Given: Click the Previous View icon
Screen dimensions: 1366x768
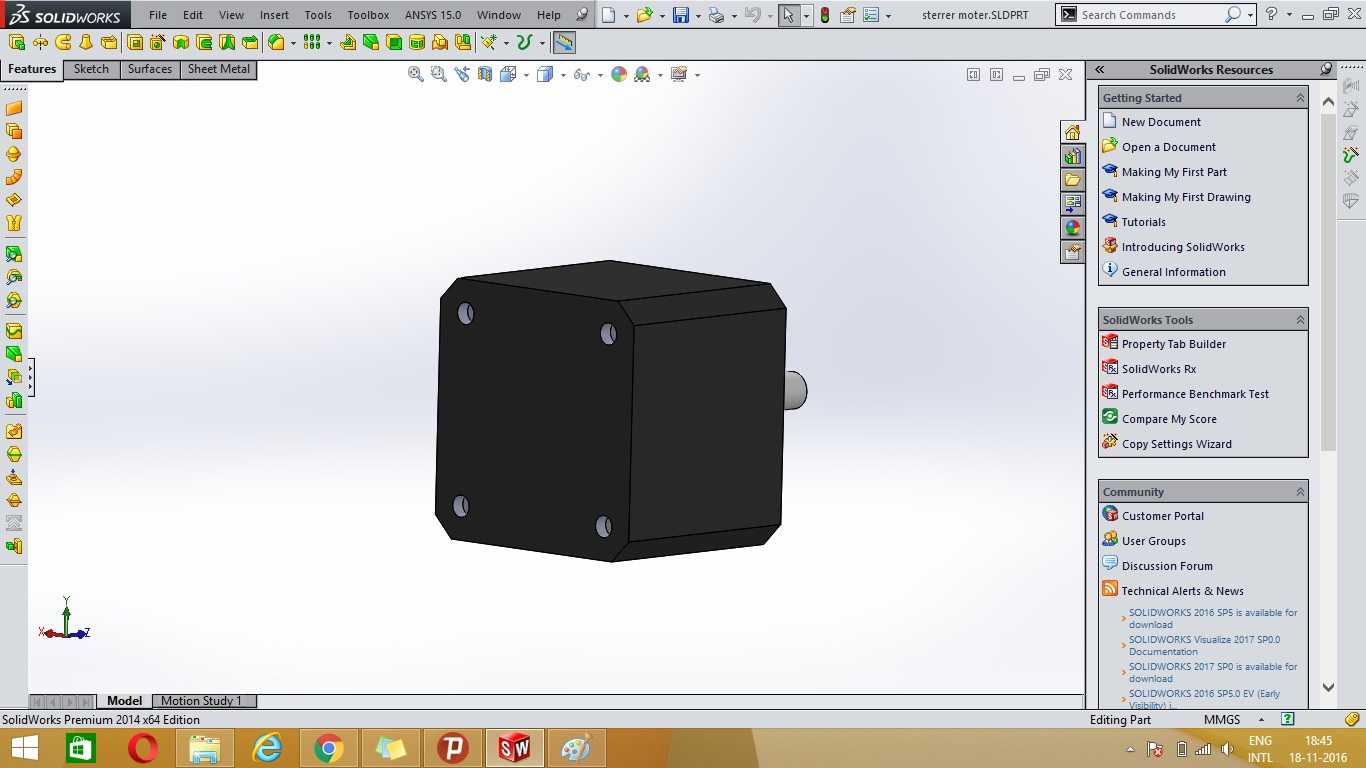Looking at the screenshot, I should [x=461, y=74].
